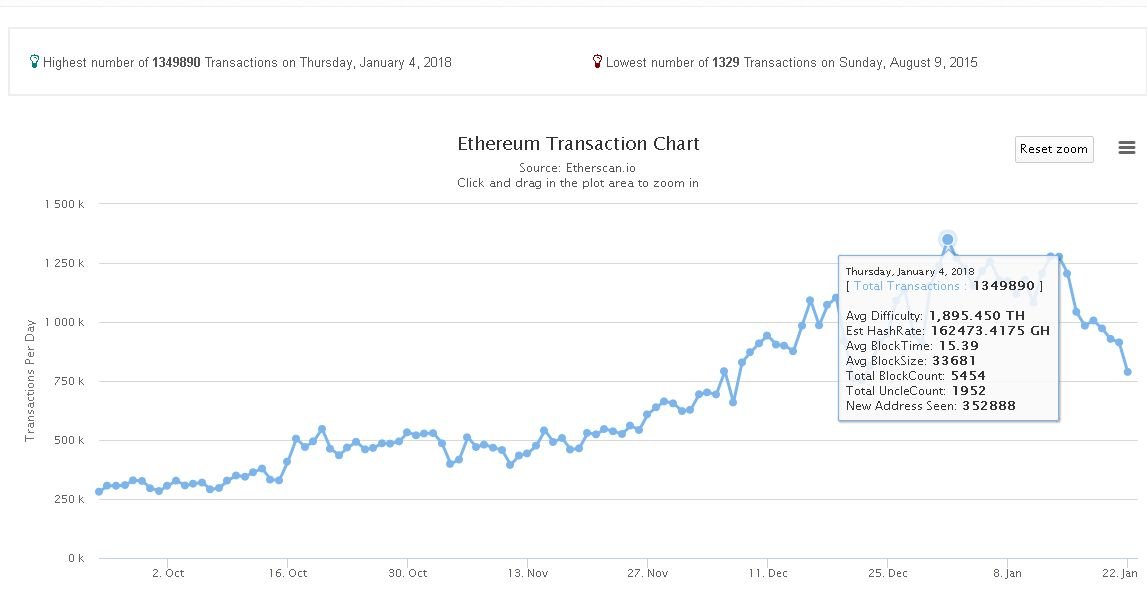Click the 8. Jan x-axis label
This screenshot has width=1147, height=601.
[1007, 574]
